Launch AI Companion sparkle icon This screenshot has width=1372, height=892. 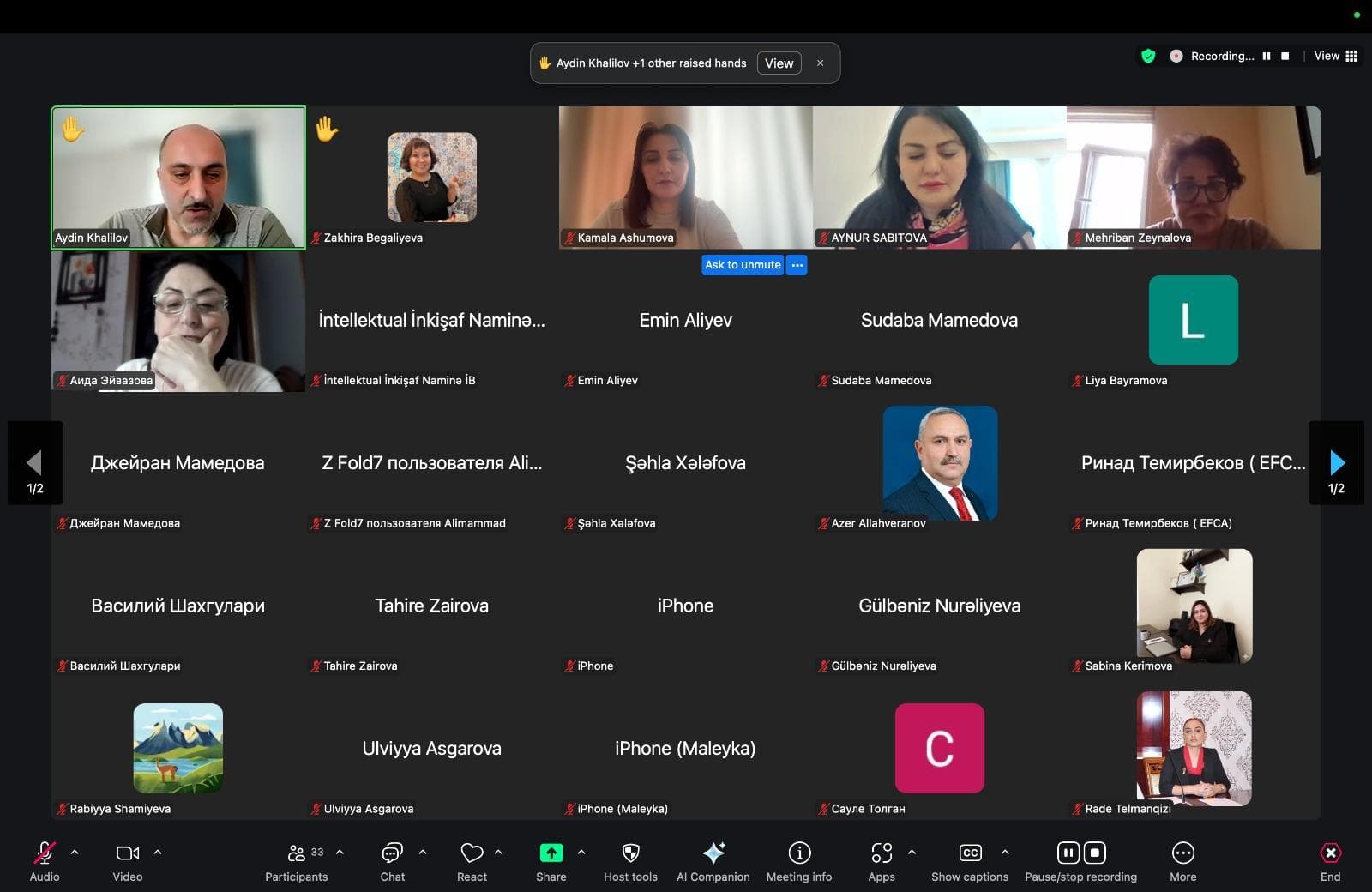point(713,853)
